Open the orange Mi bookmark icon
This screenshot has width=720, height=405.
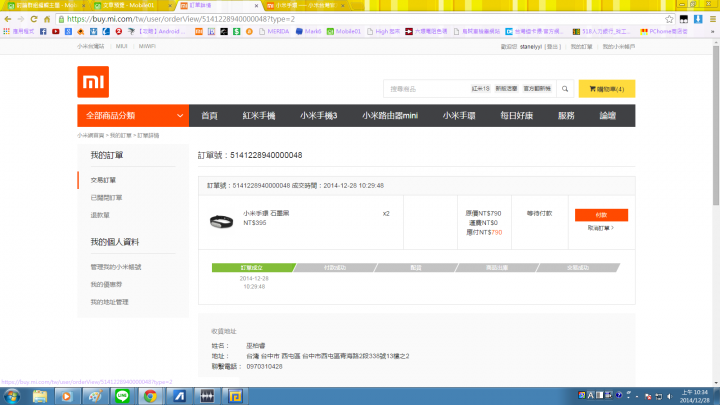(199, 32)
